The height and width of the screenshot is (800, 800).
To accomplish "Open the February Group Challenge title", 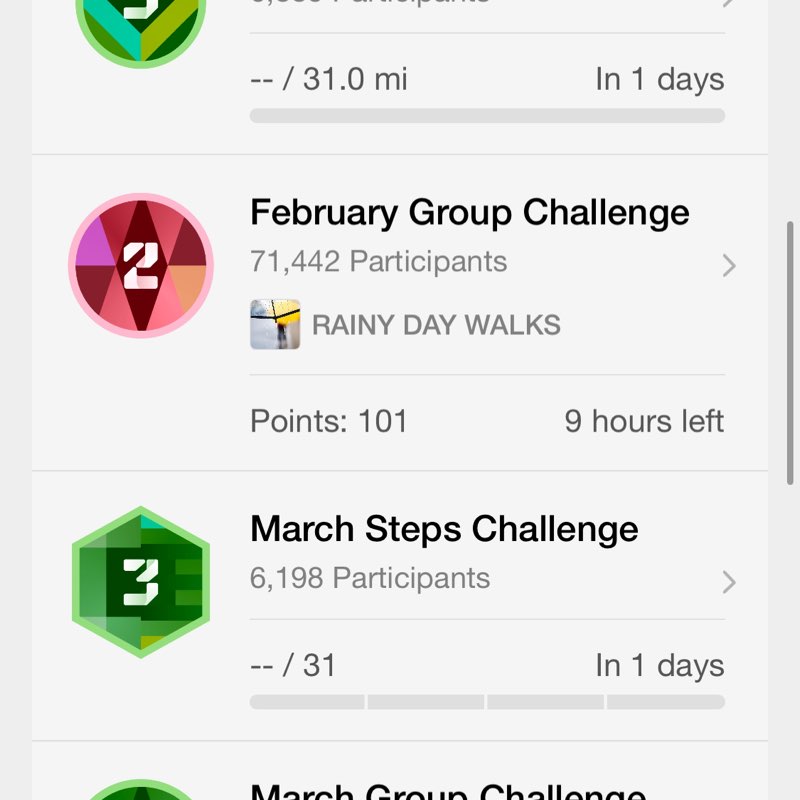I will coord(469,213).
